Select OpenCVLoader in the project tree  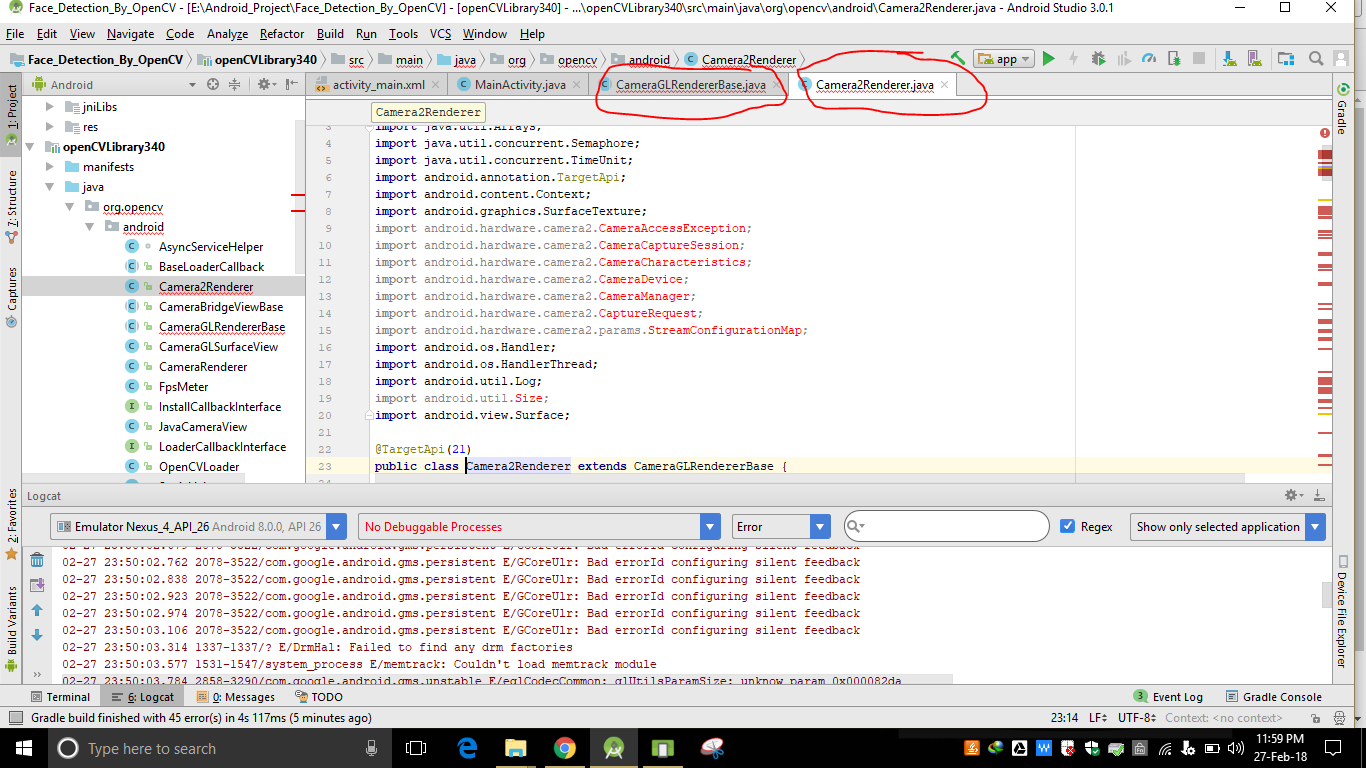(199, 467)
